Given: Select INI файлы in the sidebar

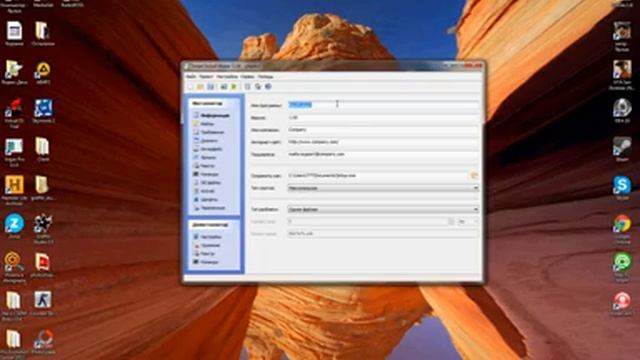Looking at the screenshot, I should (207, 182).
